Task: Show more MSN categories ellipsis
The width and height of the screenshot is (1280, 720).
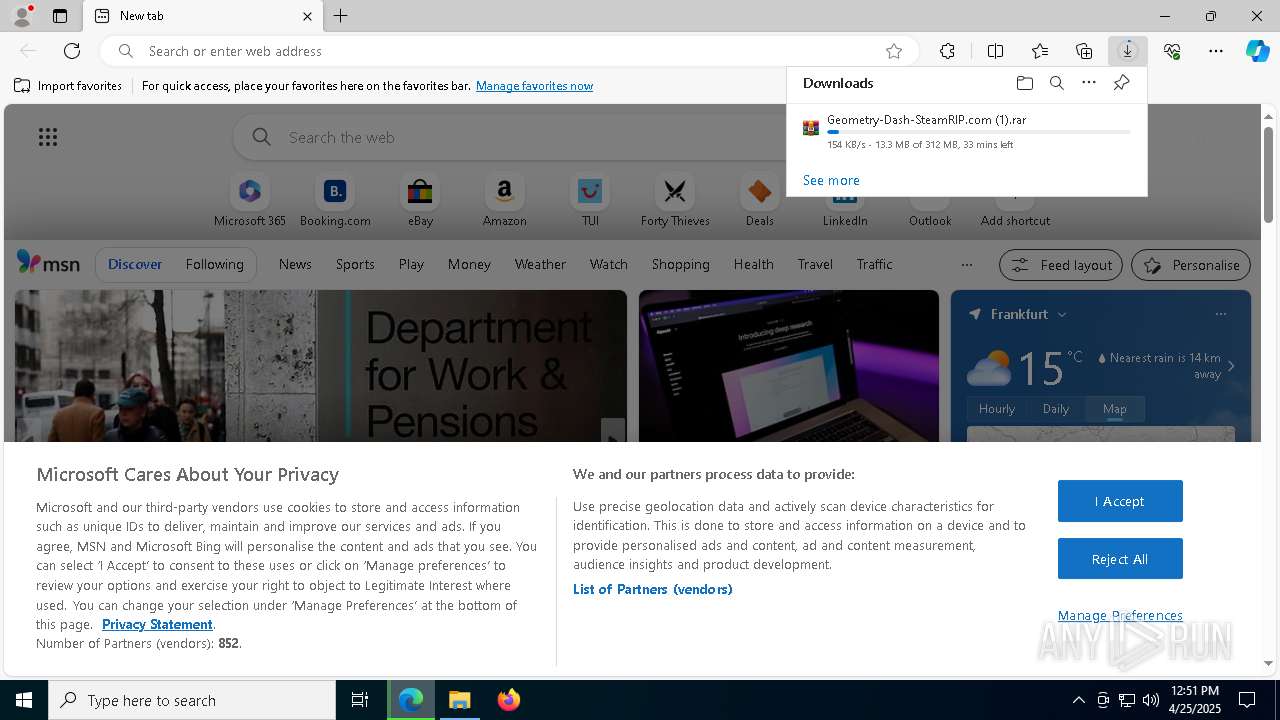Action: 966,265
